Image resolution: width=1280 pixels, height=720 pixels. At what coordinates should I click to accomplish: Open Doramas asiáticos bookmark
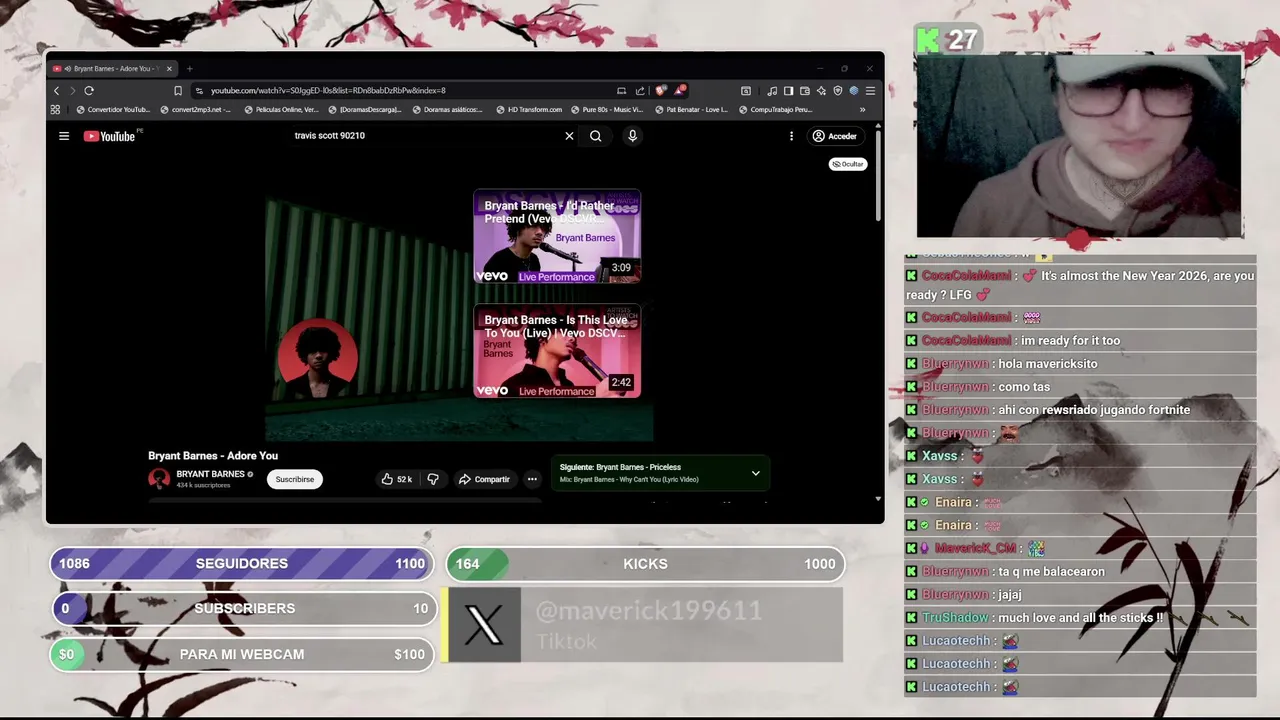(449, 110)
